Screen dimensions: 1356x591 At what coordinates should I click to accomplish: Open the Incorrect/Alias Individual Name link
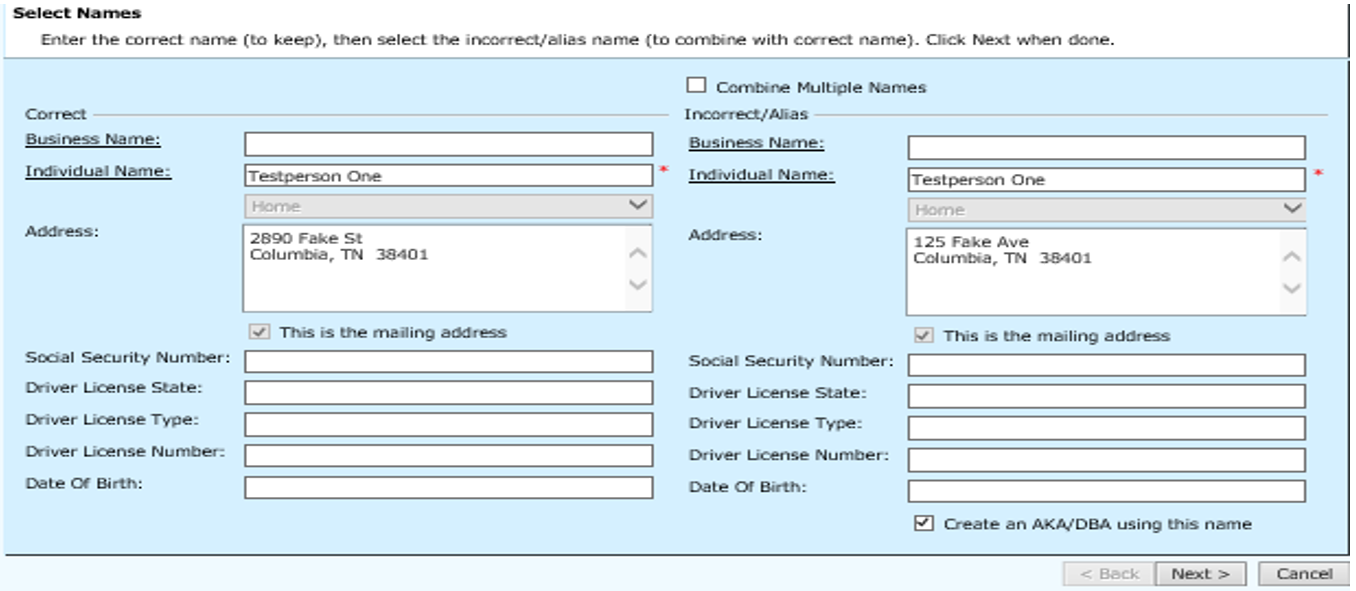pyautogui.click(x=761, y=175)
